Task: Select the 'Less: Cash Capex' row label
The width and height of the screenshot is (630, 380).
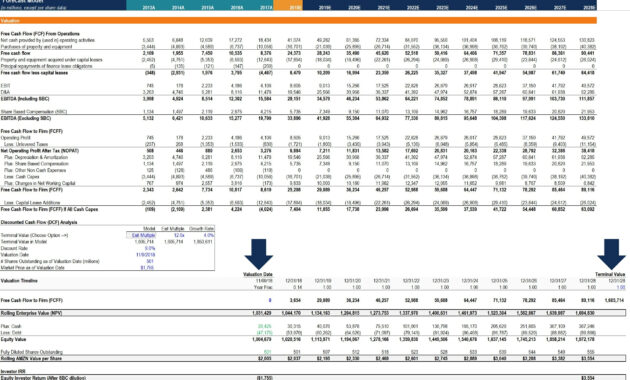Action: [22, 177]
